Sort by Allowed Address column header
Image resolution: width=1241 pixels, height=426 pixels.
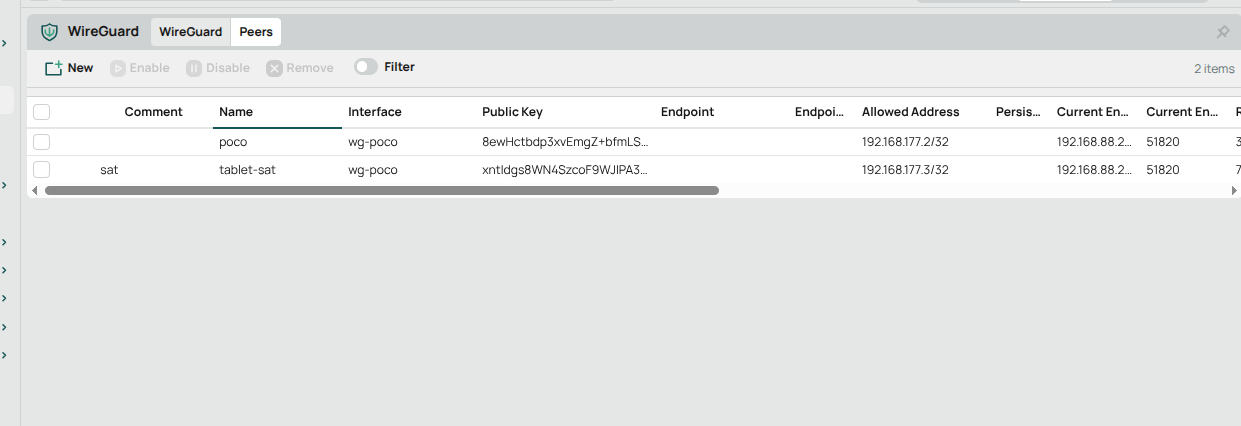pyautogui.click(x=910, y=112)
